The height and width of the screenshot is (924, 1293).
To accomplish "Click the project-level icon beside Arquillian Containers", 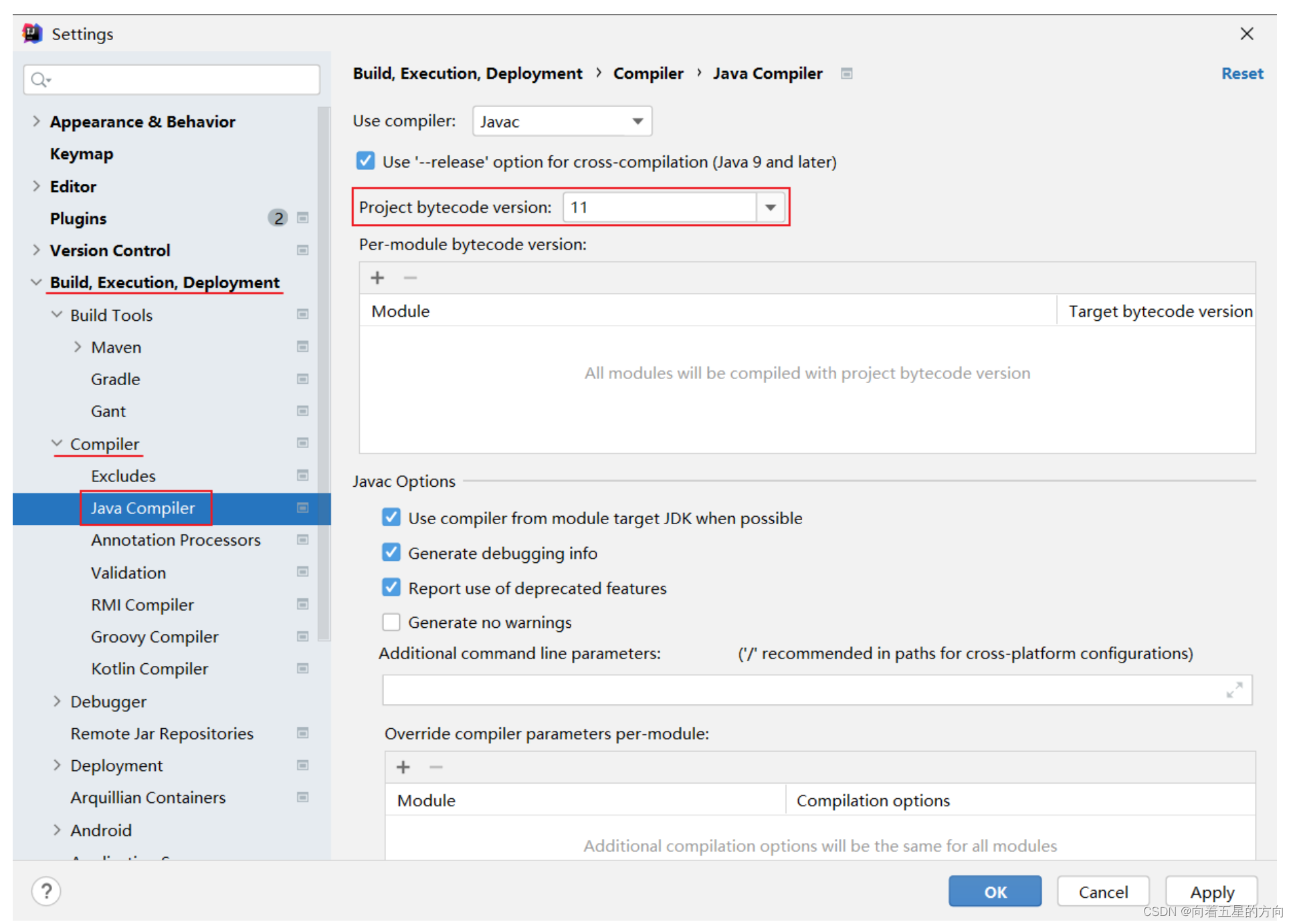I will [303, 797].
